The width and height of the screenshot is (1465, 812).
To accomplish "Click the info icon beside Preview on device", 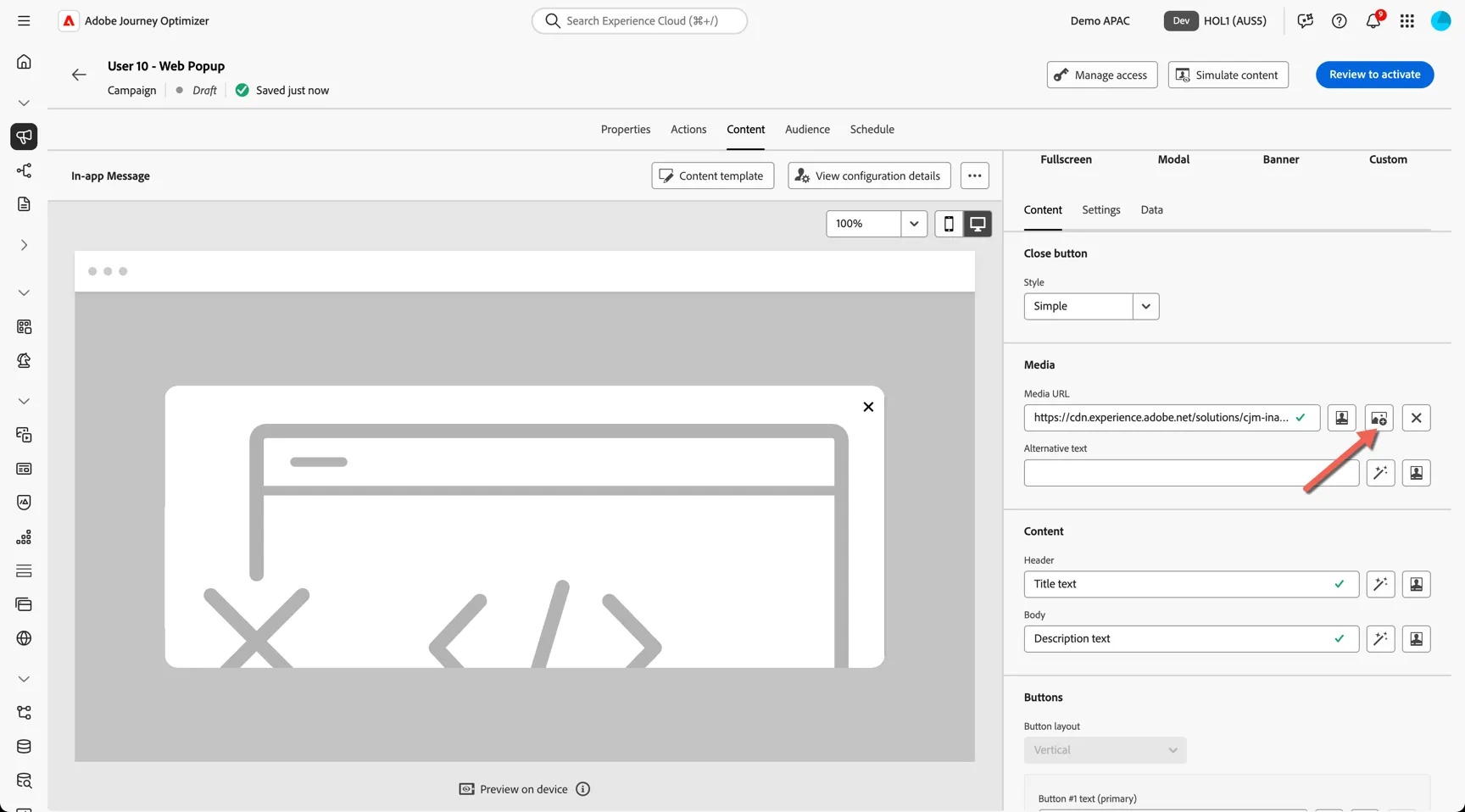I will click(x=582, y=789).
